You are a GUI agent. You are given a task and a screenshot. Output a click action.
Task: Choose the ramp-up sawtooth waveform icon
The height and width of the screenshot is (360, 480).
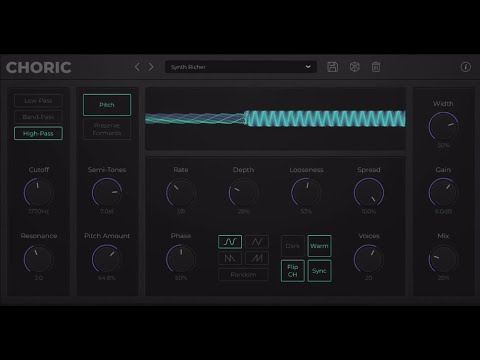[257, 258]
